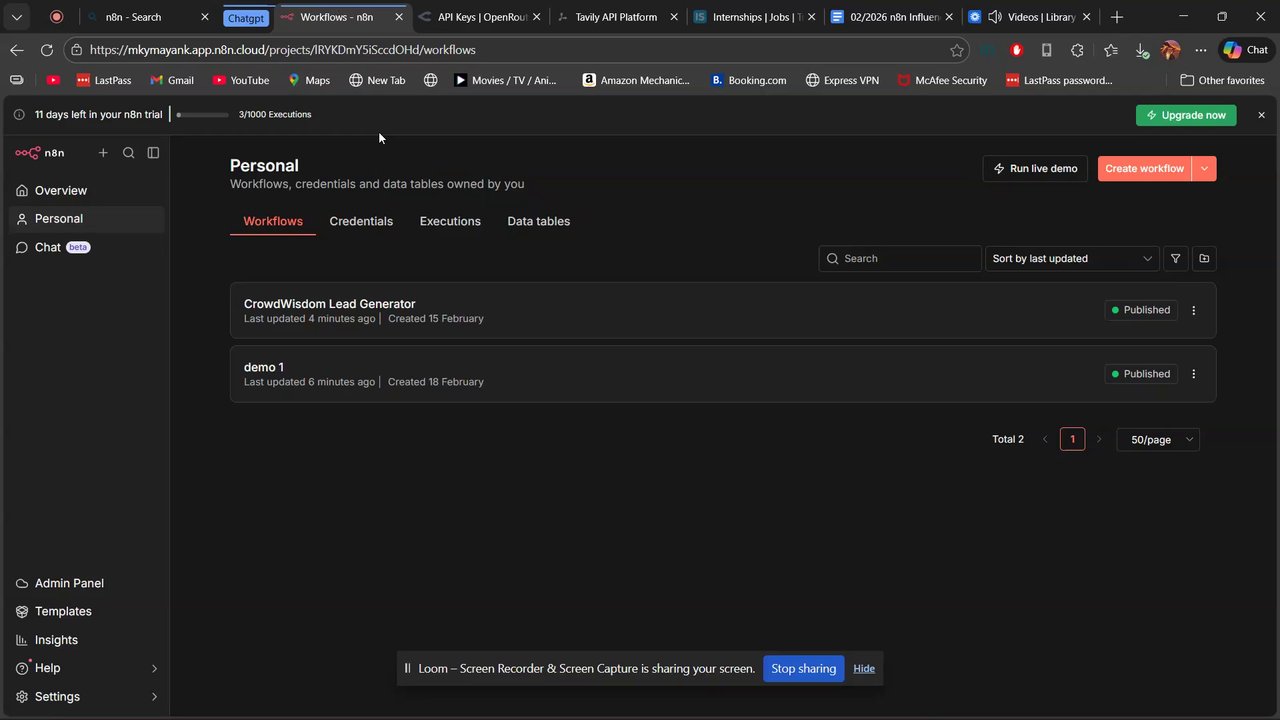
Task: Select Personal in the sidebar
Action: click(x=86, y=219)
